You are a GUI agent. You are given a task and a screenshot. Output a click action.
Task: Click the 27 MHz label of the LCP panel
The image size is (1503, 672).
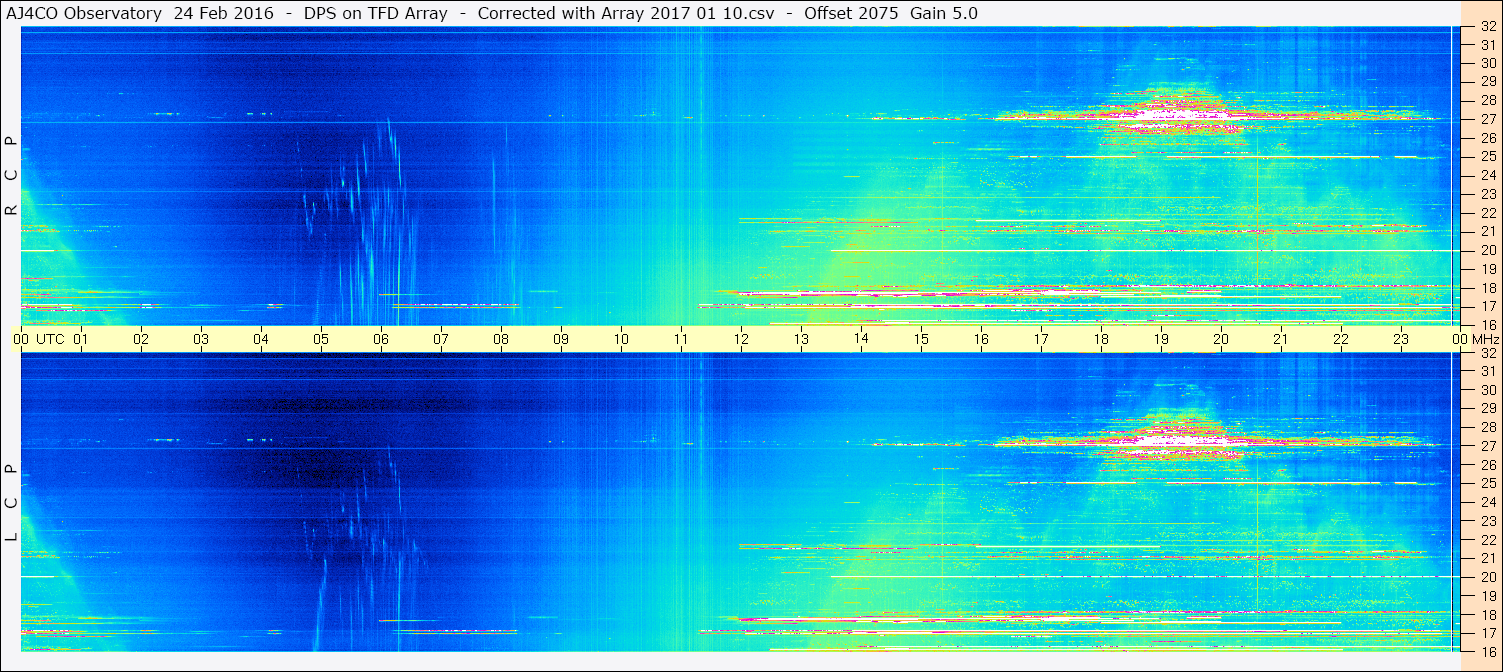[x=1488, y=446]
